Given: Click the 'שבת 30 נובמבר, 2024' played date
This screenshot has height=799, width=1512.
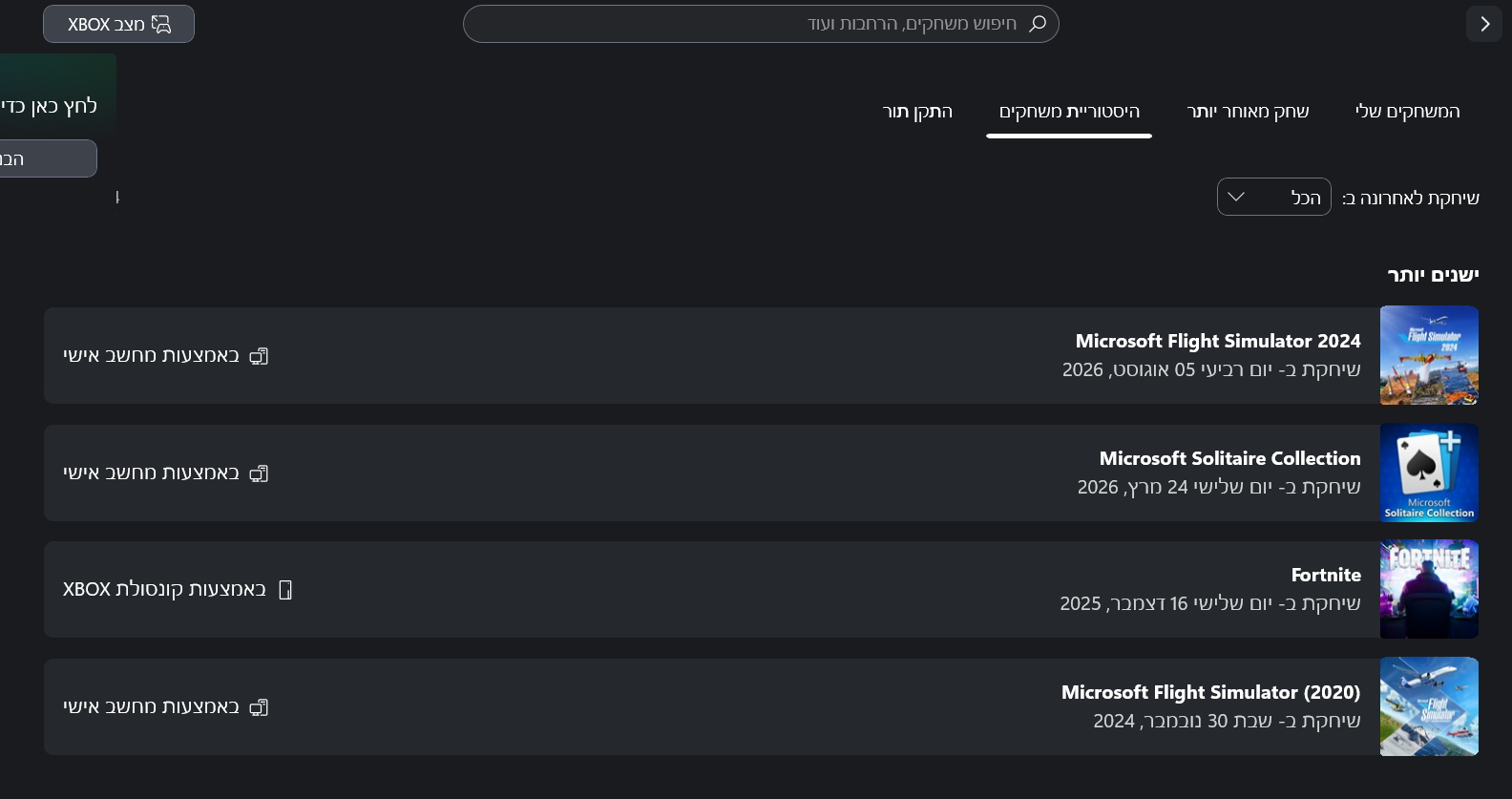Looking at the screenshot, I should [1183, 721].
